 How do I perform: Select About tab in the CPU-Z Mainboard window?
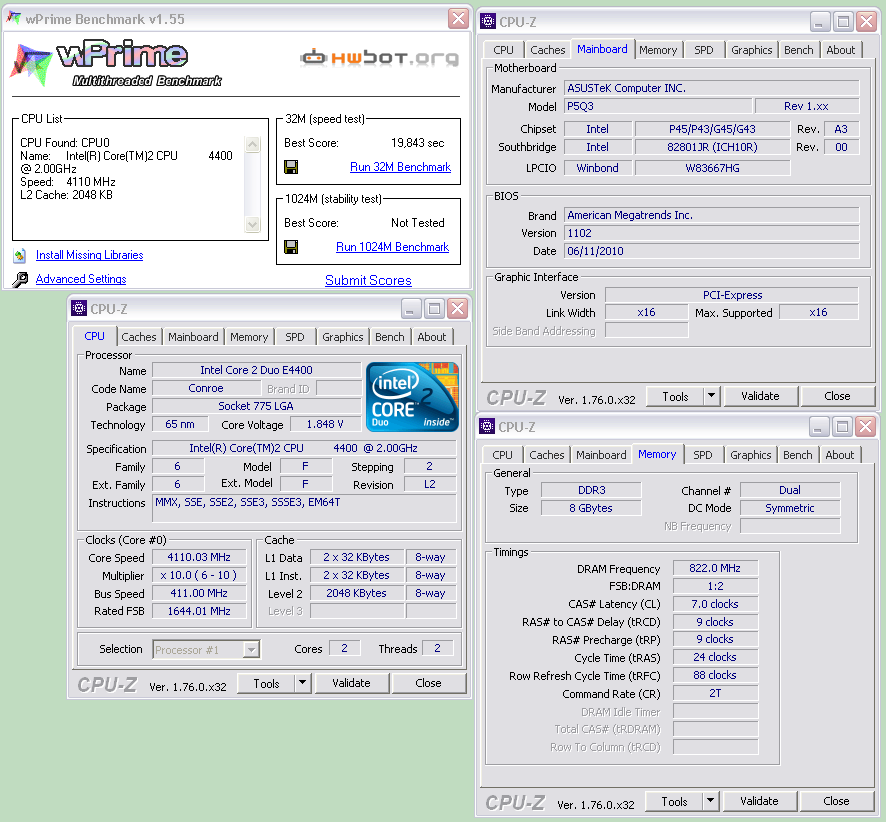pyautogui.click(x=840, y=50)
